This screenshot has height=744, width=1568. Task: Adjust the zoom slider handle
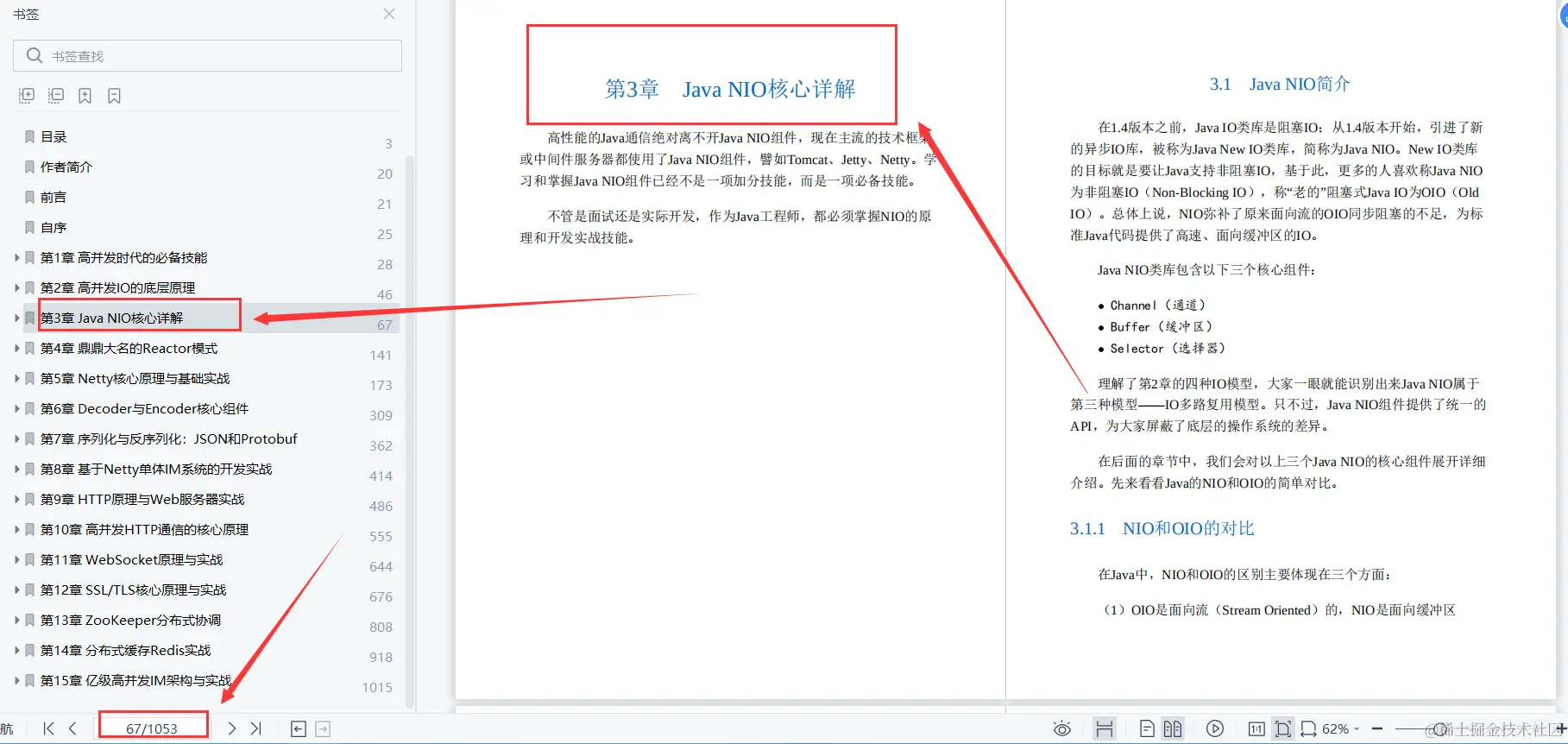click(x=1439, y=729)
